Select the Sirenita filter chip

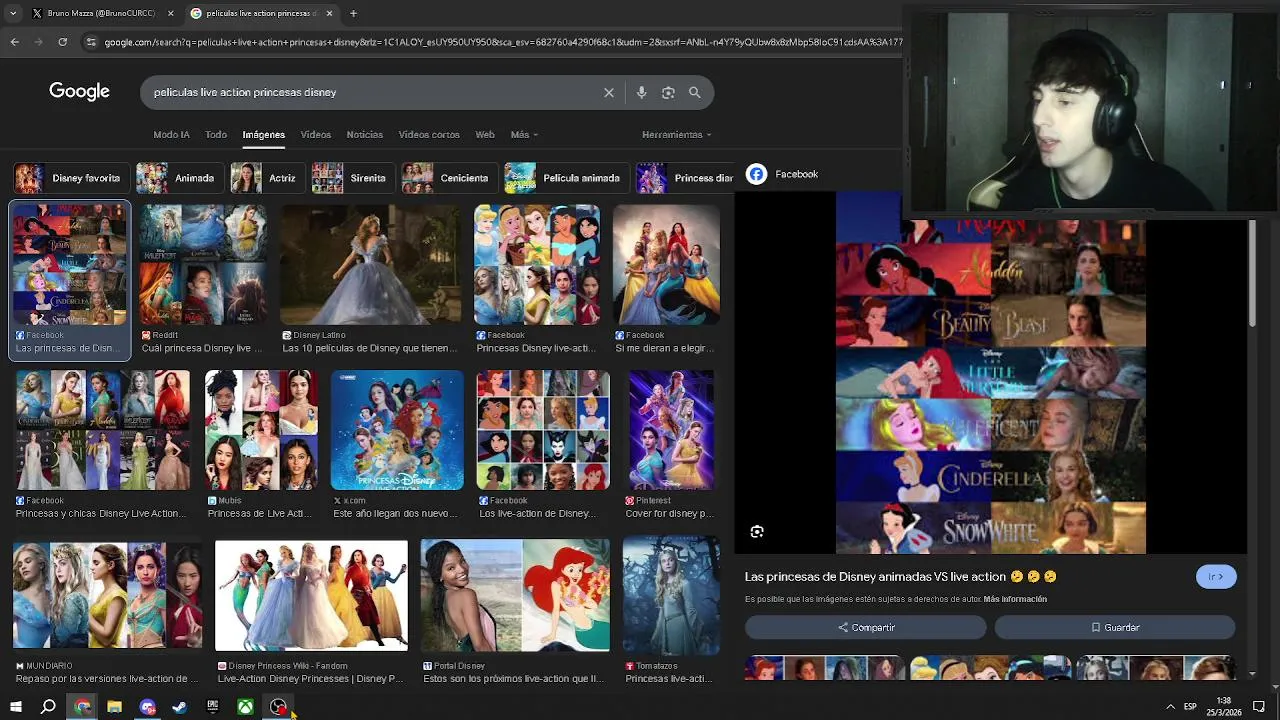[x=353, y=178]
